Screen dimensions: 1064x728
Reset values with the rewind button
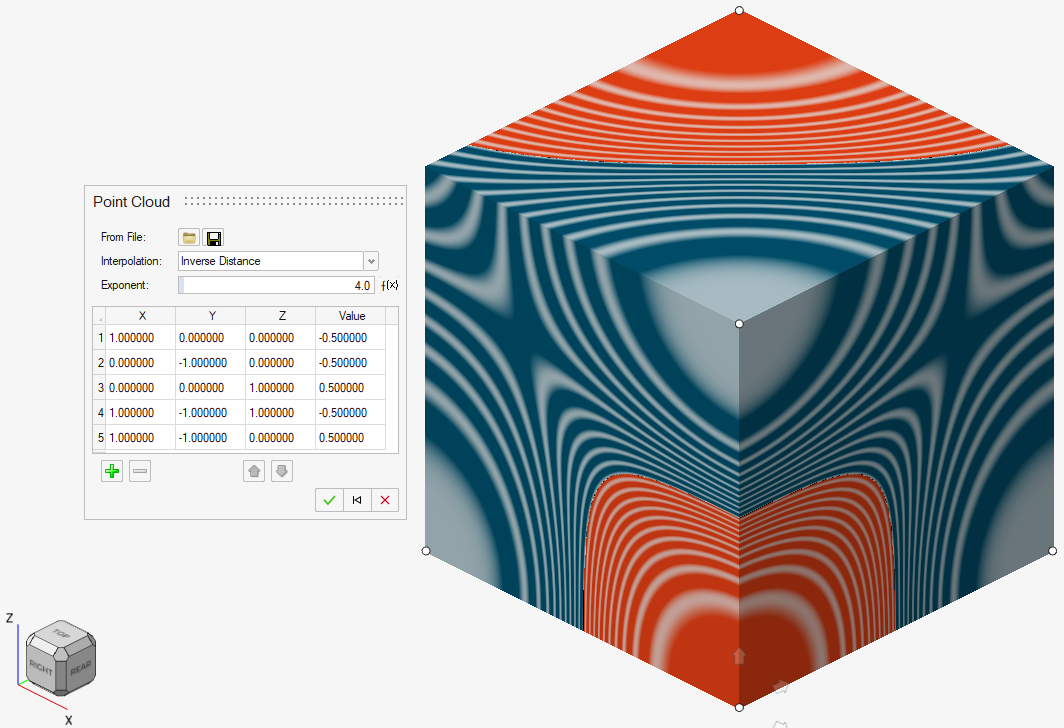(x=356, y=500)
